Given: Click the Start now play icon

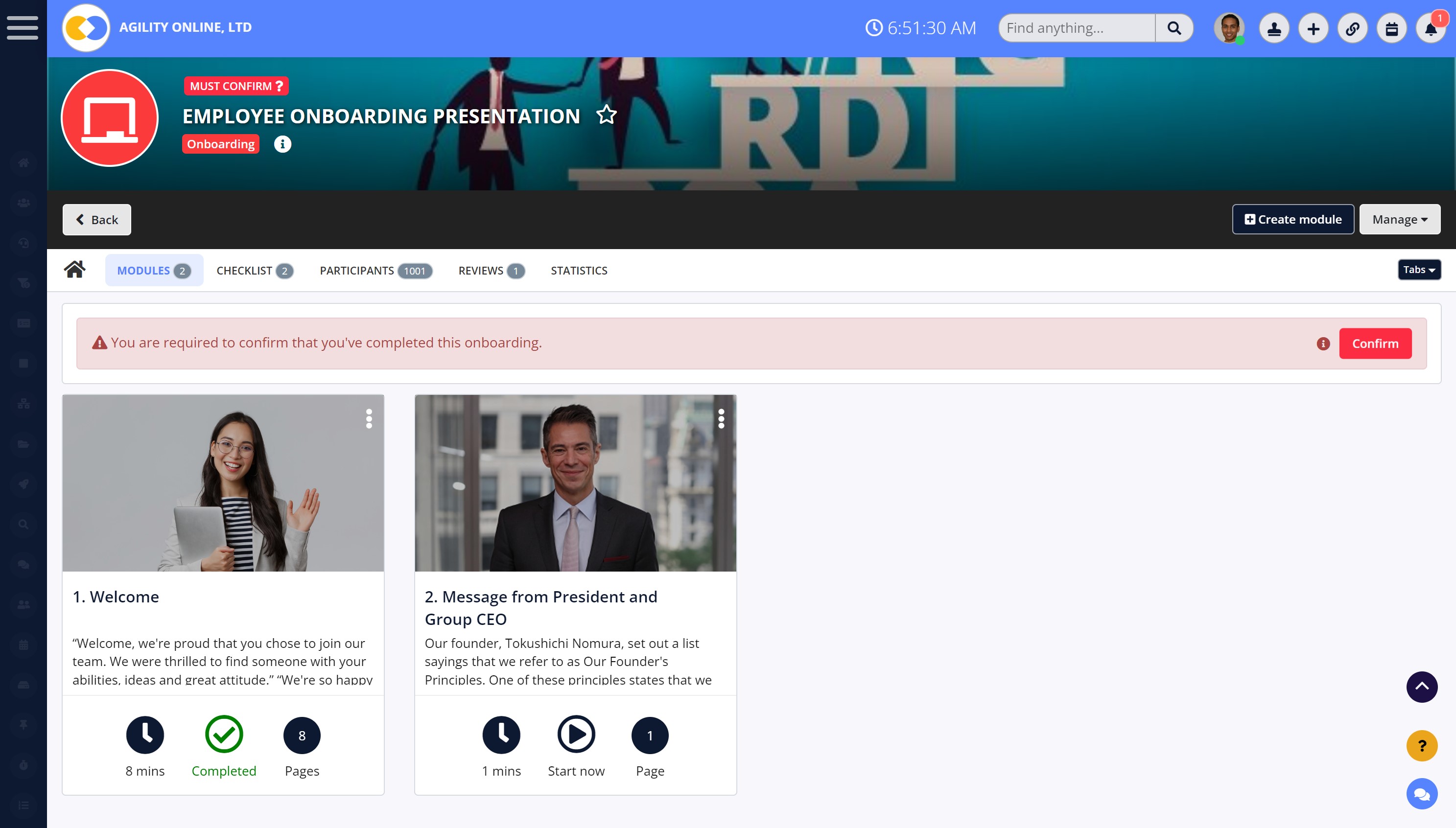Looking at the screenshot, I should [576, 734].
